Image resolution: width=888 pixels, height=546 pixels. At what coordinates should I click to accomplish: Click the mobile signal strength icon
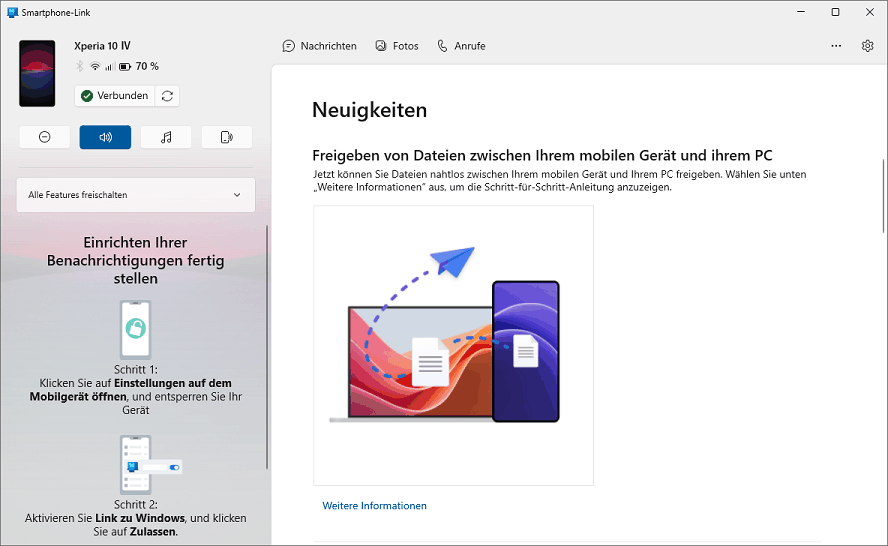109,67
